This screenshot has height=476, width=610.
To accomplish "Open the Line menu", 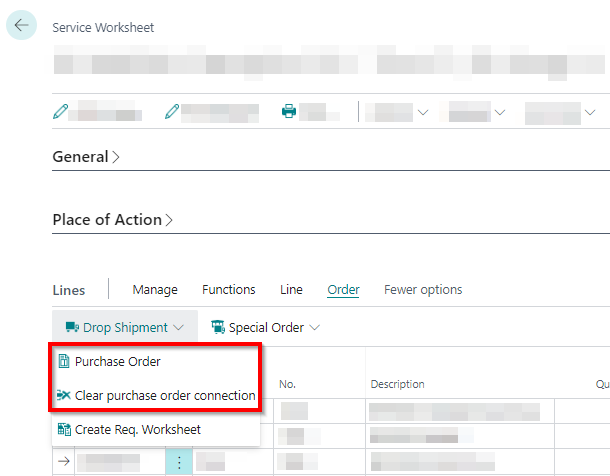I will point(291,290).
